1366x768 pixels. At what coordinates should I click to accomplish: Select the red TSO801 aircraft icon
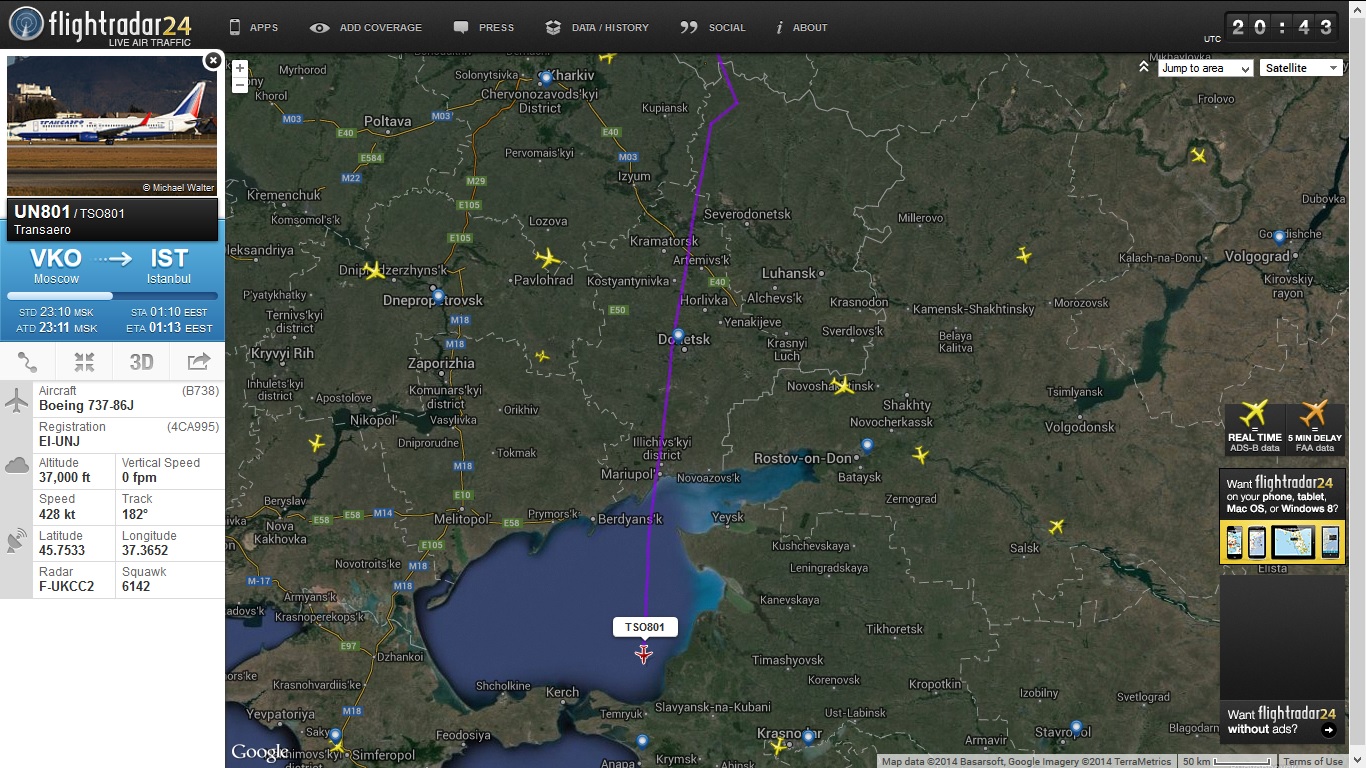(644, 654)
